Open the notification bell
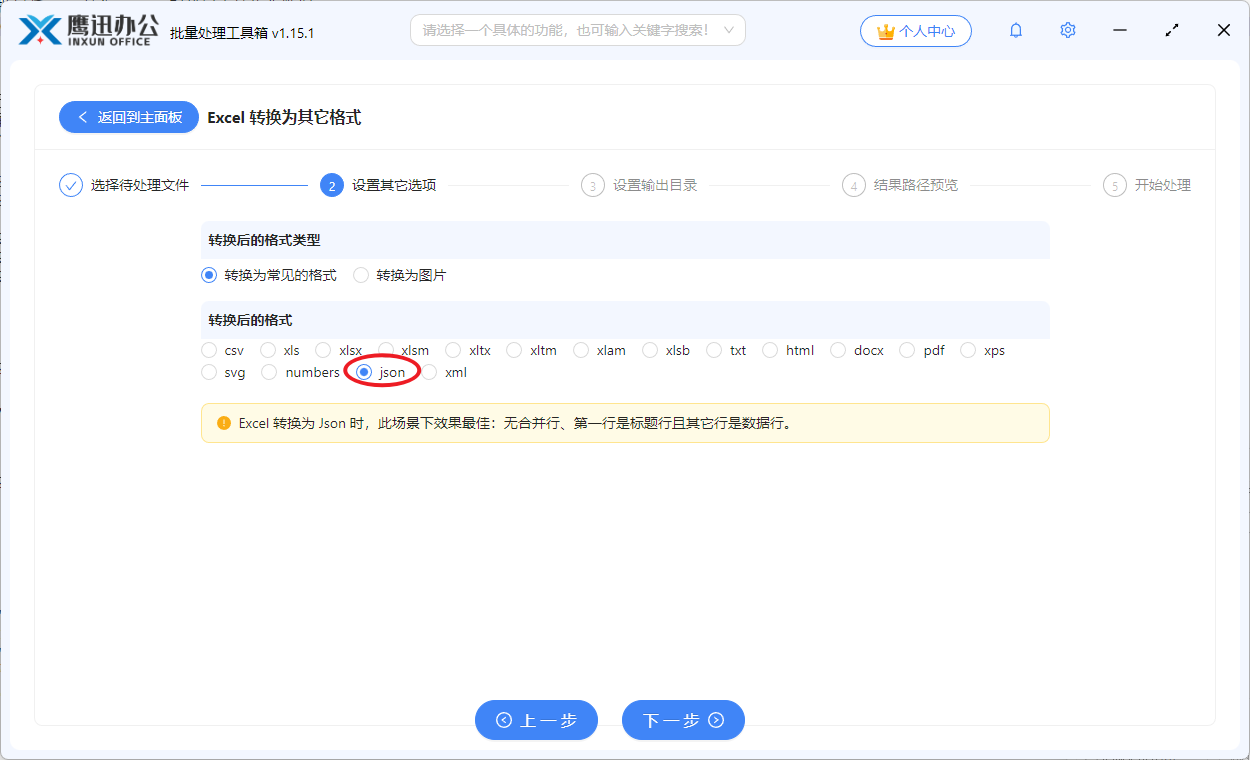The width and height of the screenshot is (1250, 760). (1016, 31)
